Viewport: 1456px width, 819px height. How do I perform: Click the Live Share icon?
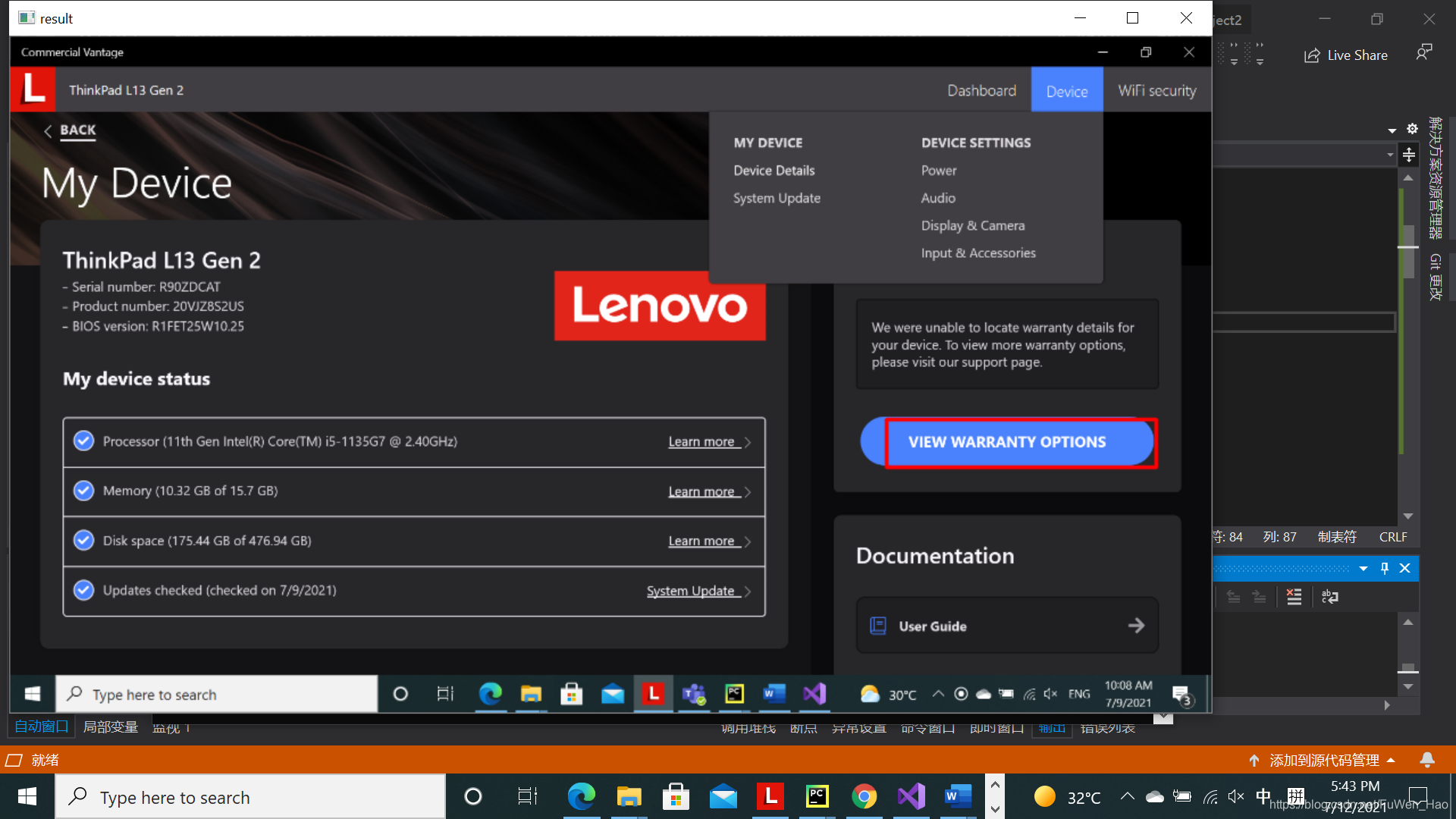(x=1312, y=55)
